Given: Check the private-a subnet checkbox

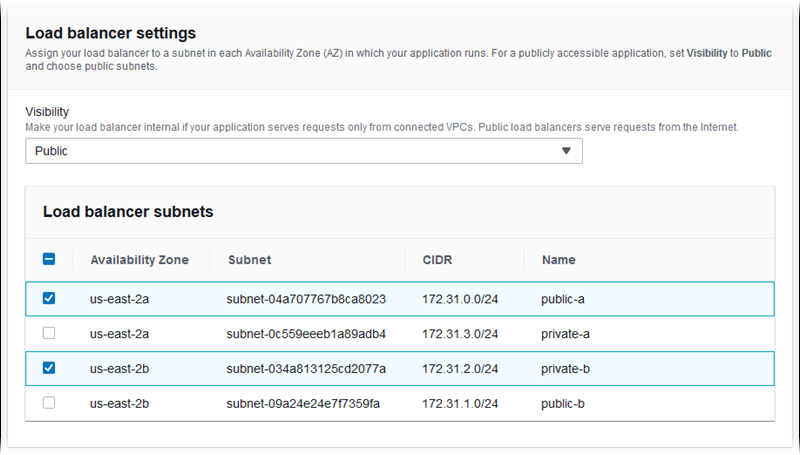Looking at the screenshot, I should tap(49, 333).
